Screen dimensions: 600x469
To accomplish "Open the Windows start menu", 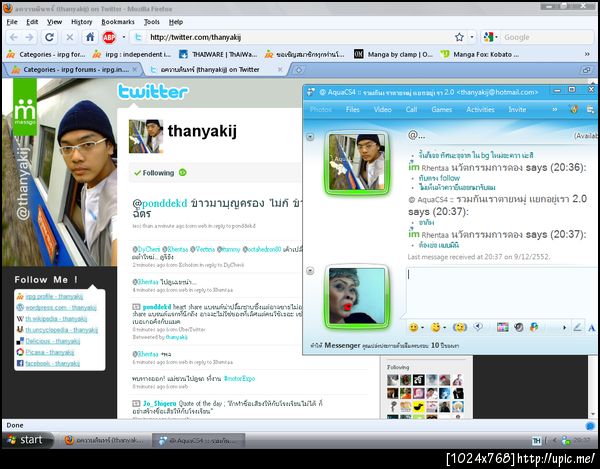I will pyautogui.click(x=27, y=440).
